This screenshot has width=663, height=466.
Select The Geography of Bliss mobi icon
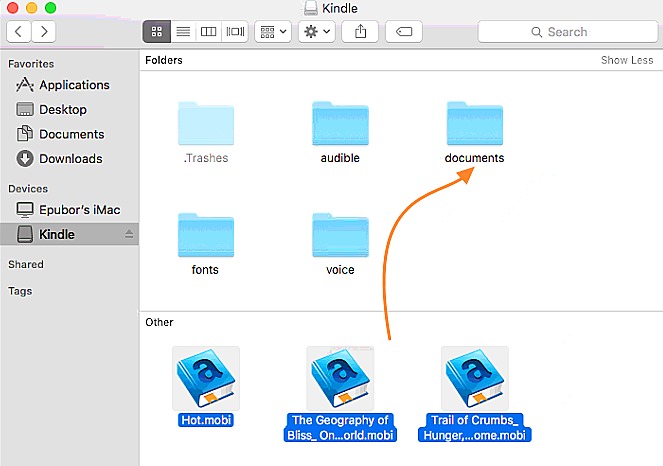pos(340,378)
